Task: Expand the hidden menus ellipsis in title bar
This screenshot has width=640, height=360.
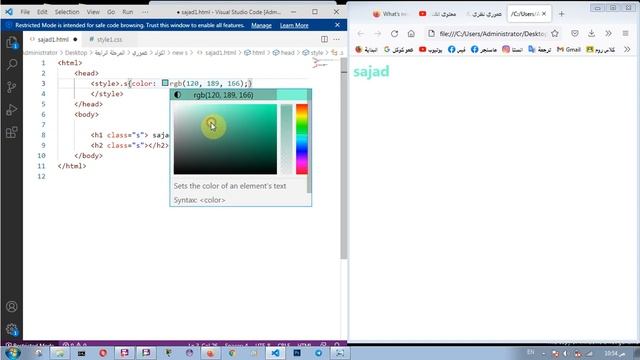Action: coord(145,12)
